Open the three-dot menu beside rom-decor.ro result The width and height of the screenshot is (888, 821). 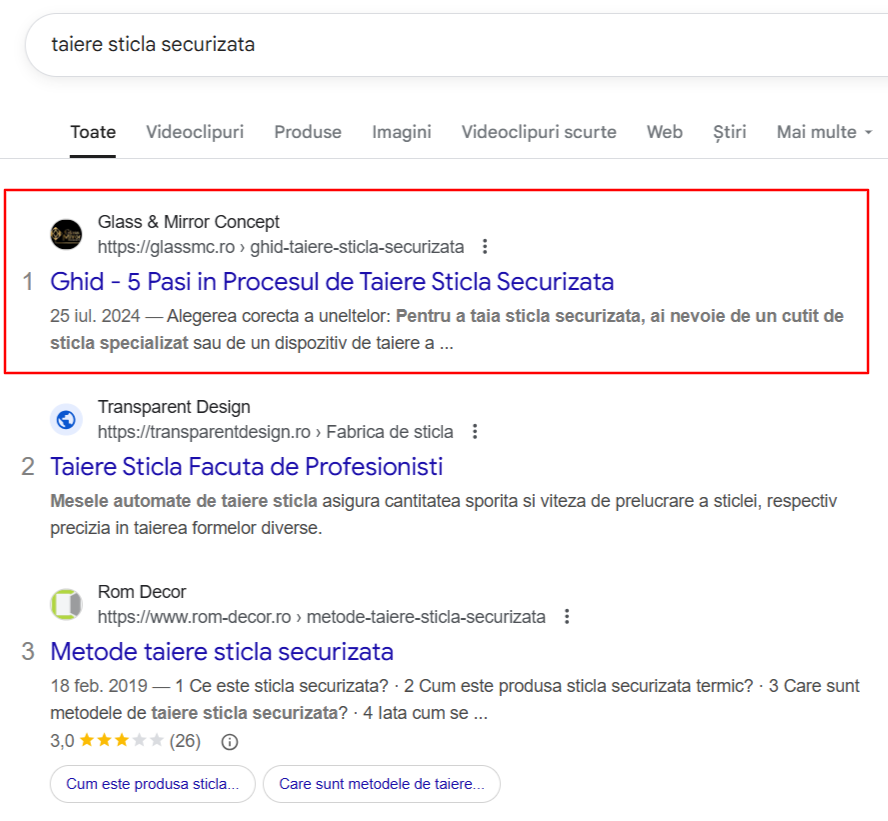[567, 617]
